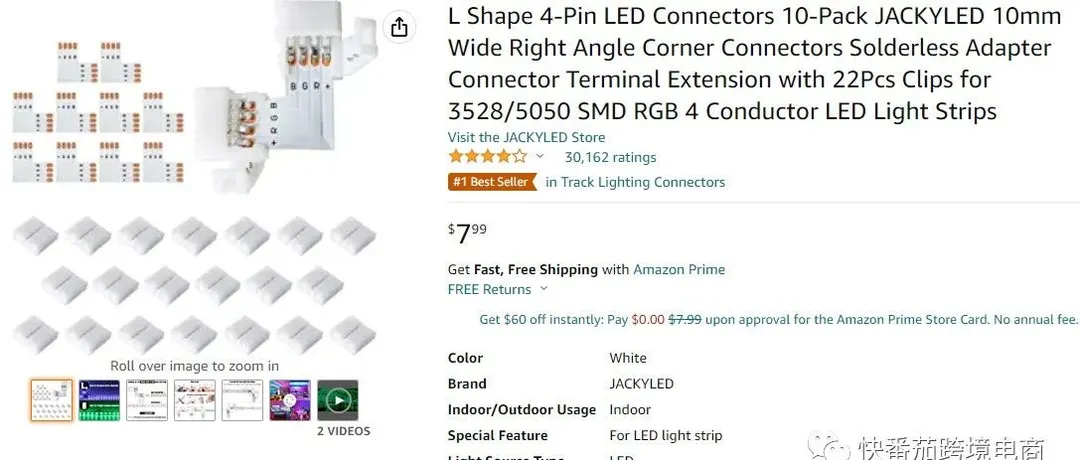Select the fourth instructions thumbnail
Image resolution: width=1080 pixels, height=460 pixels.
(x=194, y=400)
